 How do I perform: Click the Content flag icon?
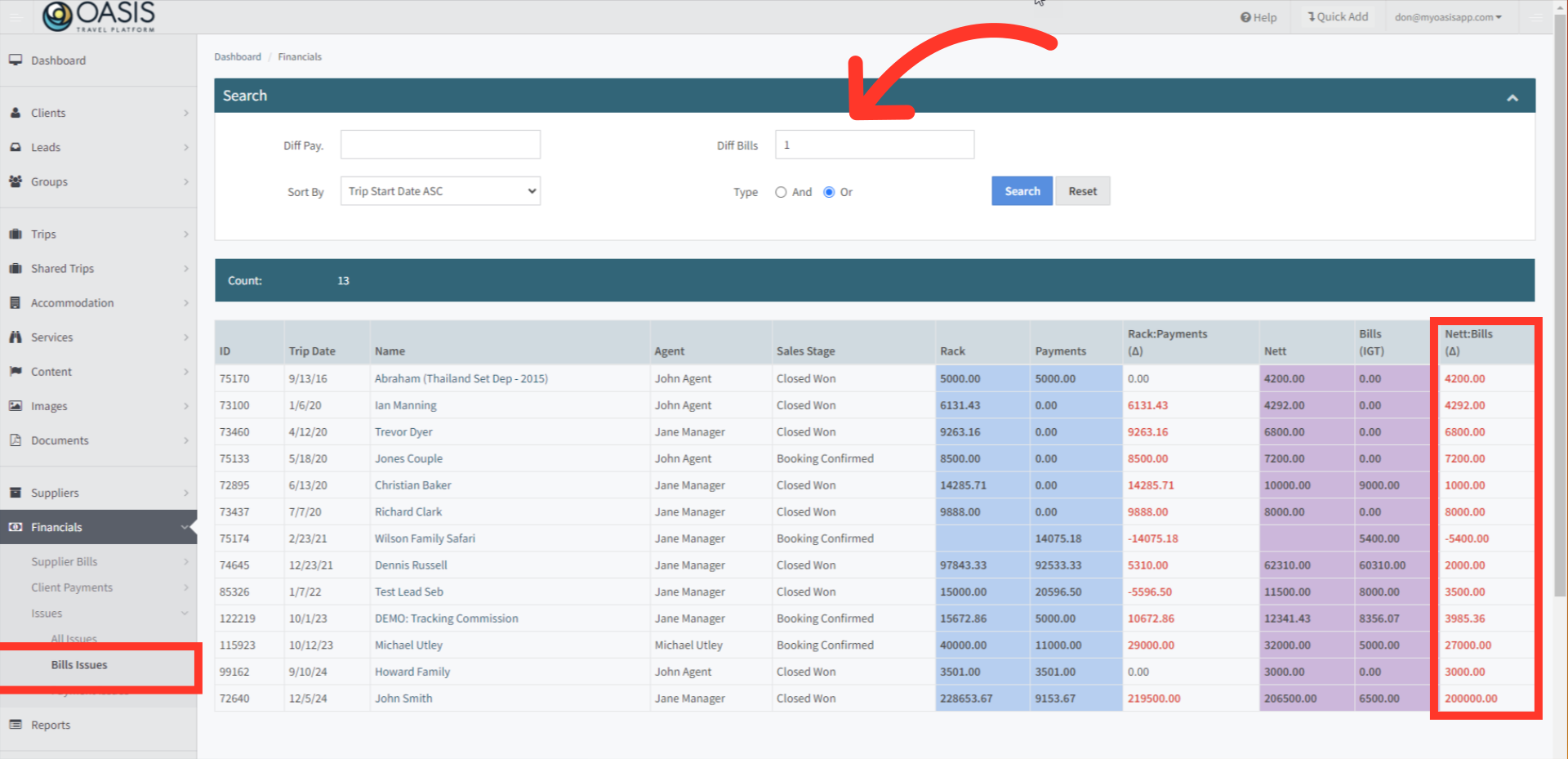pyautogui.click(x=16, y=371)
